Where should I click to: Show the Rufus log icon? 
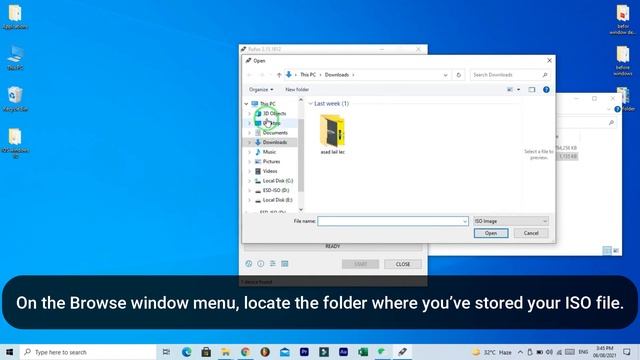284,264
